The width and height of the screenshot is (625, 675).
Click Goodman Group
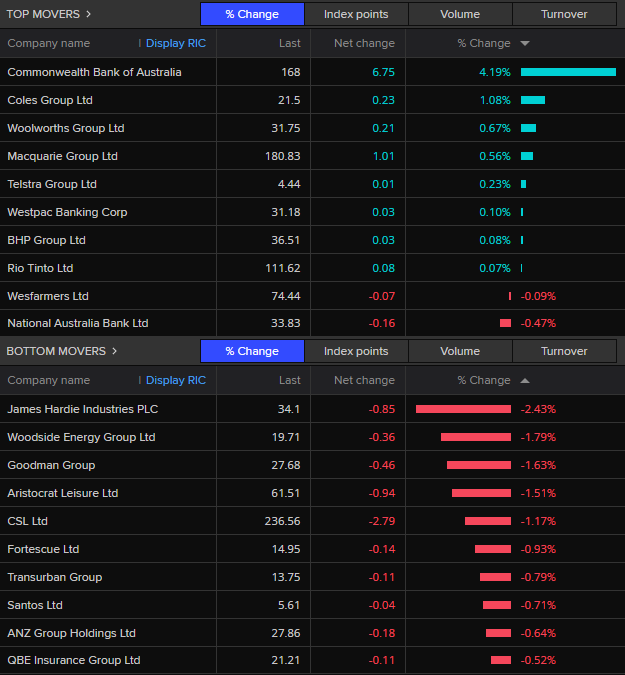pos(51,465)
